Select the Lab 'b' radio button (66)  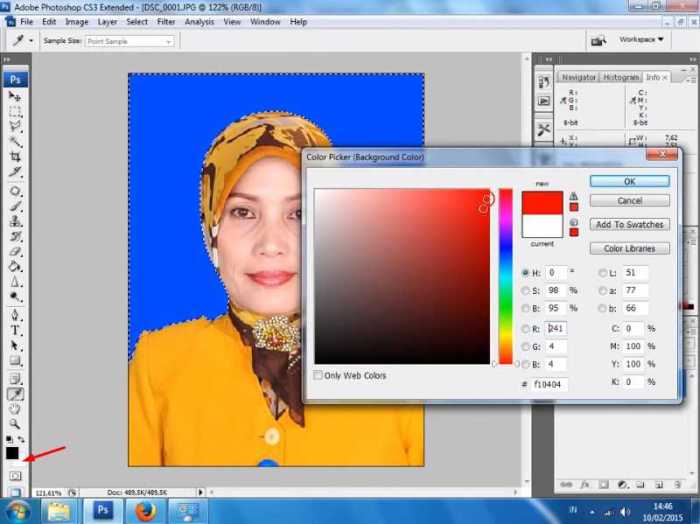[x=603, y=308]
